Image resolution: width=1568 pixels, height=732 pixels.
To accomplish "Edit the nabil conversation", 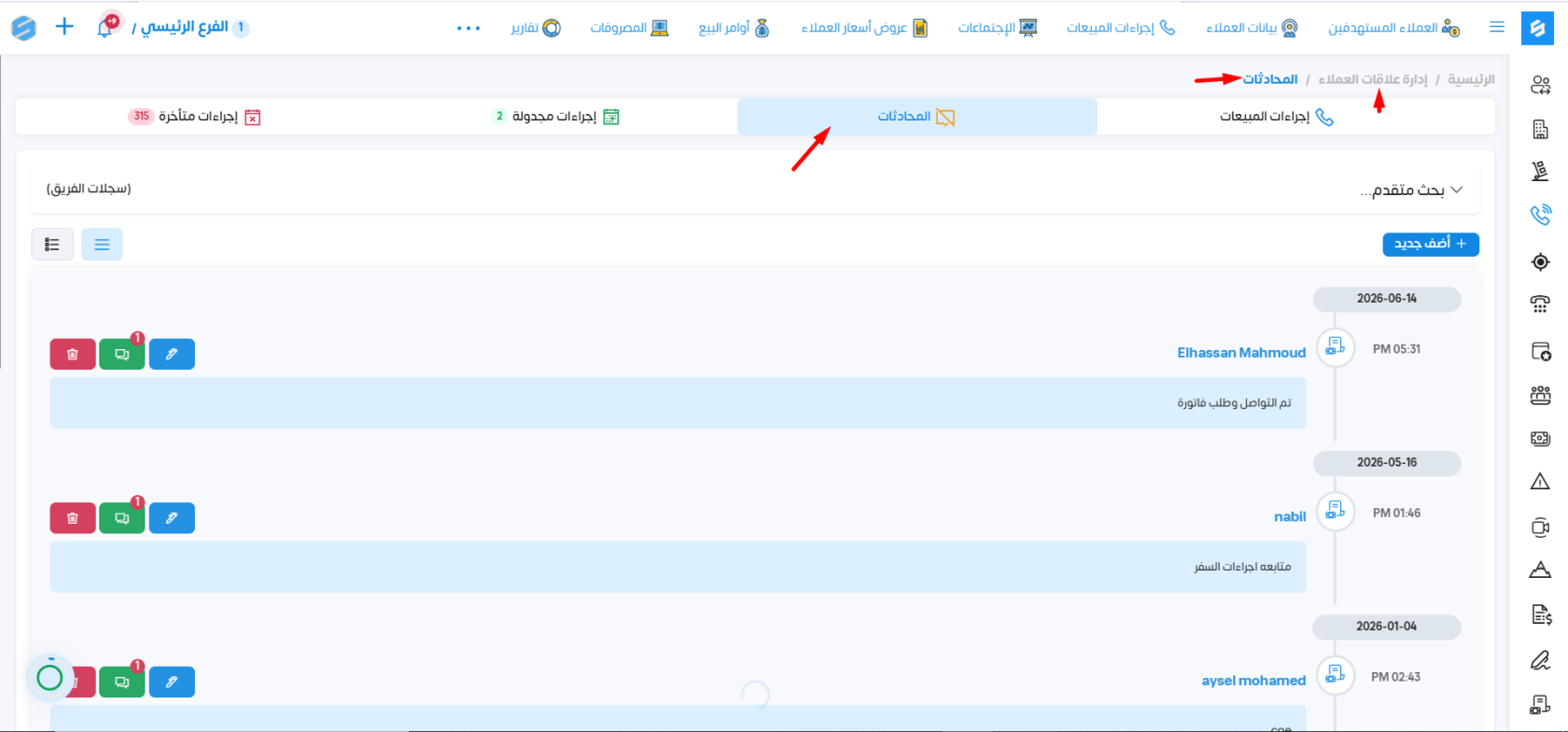I will 172,518.
